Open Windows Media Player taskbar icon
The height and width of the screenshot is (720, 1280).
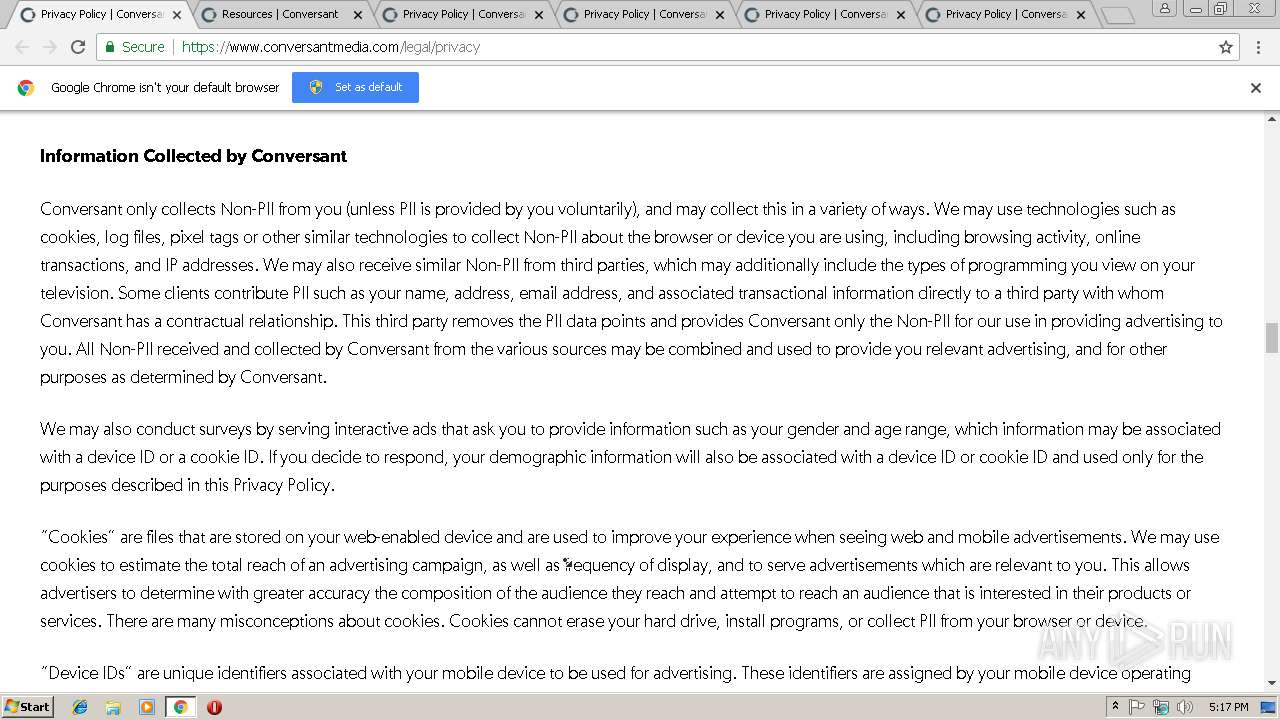(147, 707)
